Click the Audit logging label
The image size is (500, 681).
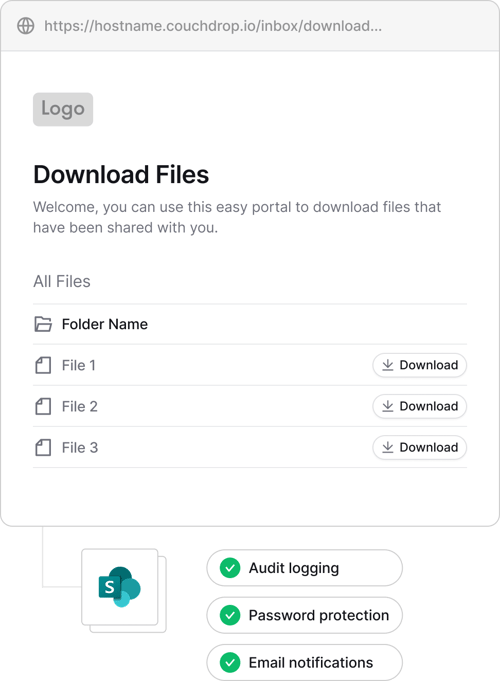(294, 568)
